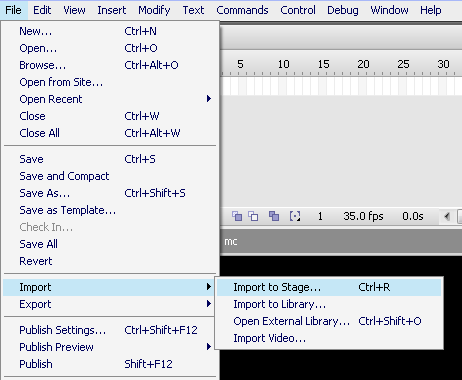Open the Insert menu
462x380 pixels.
coord(112,10)
